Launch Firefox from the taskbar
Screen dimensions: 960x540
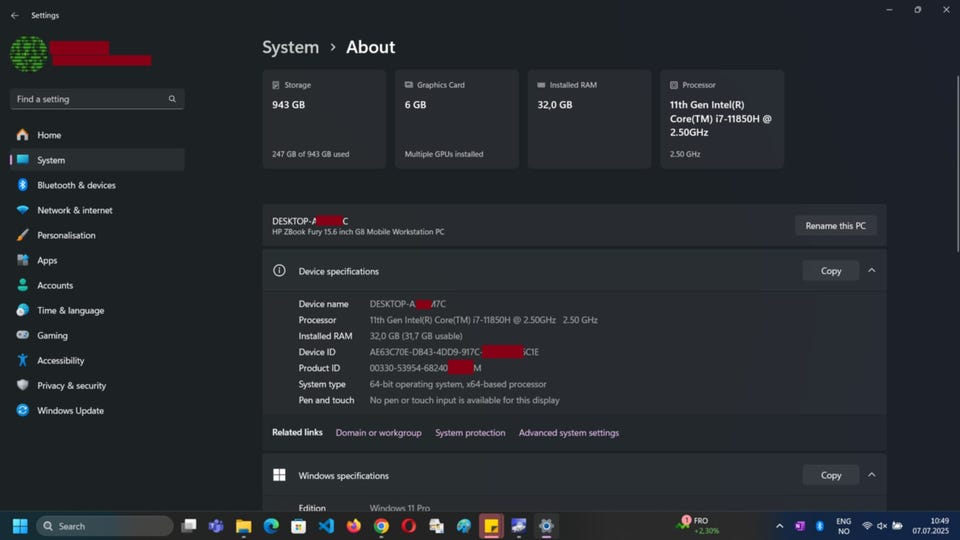click(354, 526)
